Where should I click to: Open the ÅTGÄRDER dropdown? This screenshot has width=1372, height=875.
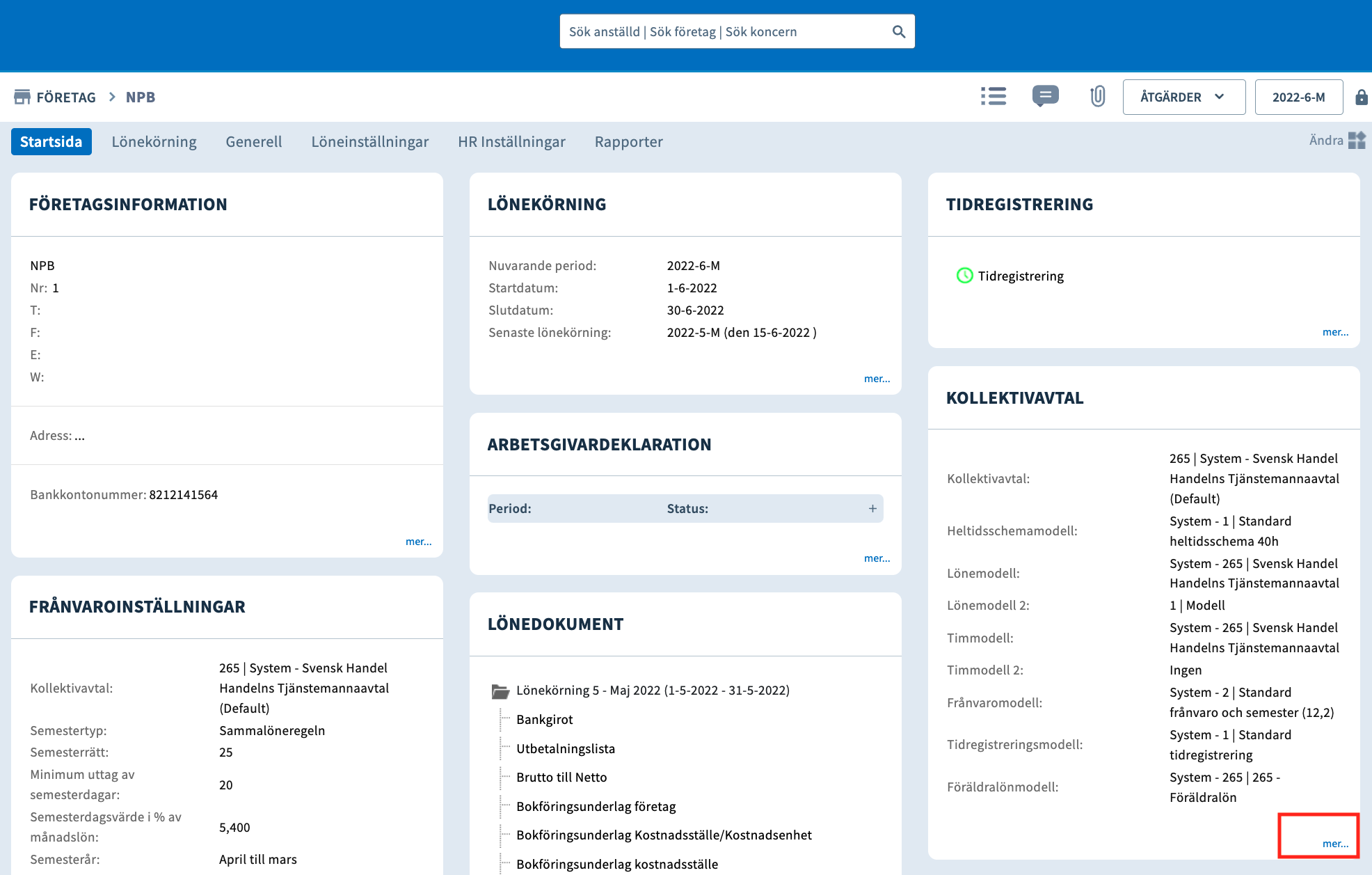[x=1183, y=97]
